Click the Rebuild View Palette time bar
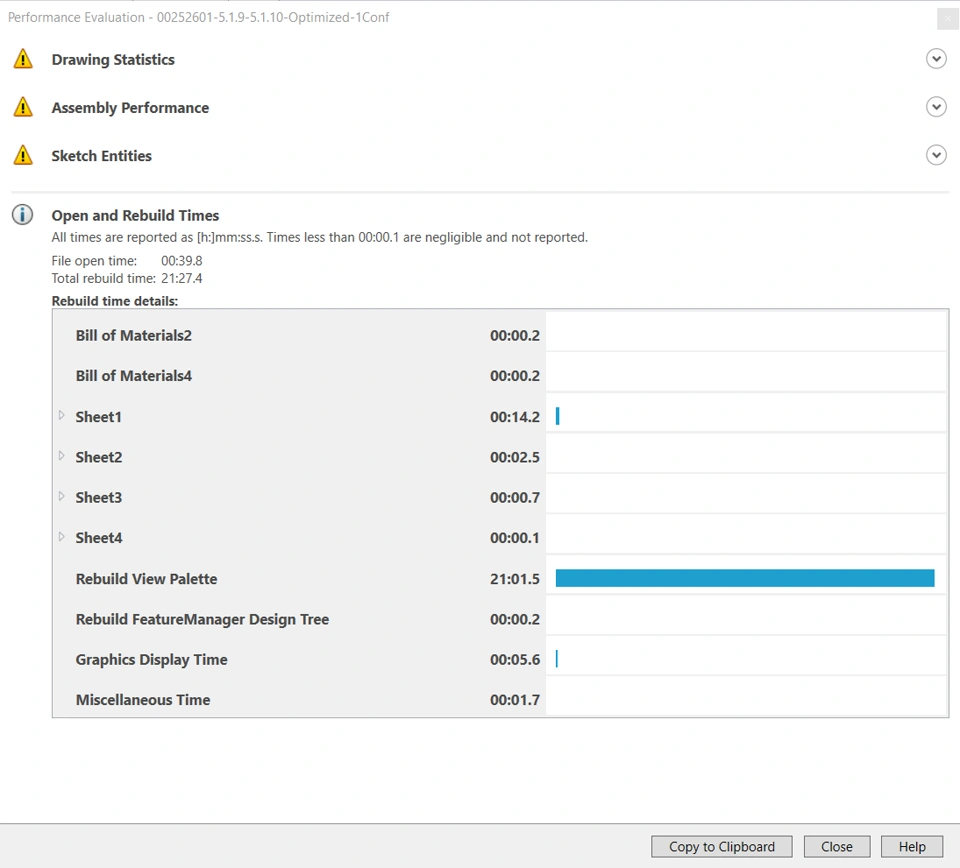960x868 pixels. tap(744, 578)
